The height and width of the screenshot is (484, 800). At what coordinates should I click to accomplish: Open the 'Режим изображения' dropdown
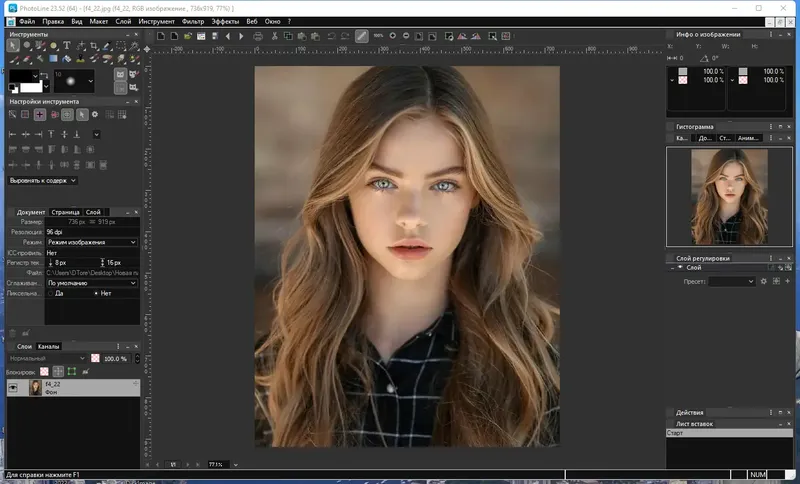tap(92, 242)
